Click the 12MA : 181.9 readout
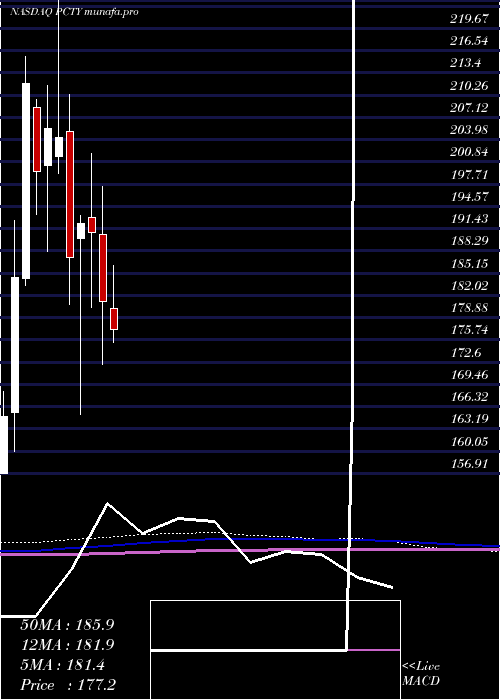Viewport: 500px width, 700px height. tap(67, 645)
